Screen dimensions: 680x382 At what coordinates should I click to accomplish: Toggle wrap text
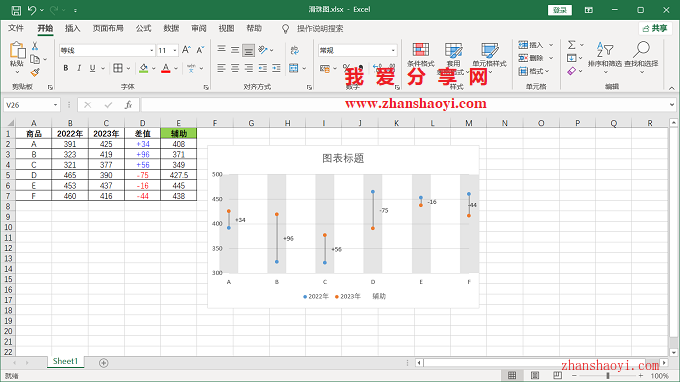295,50
